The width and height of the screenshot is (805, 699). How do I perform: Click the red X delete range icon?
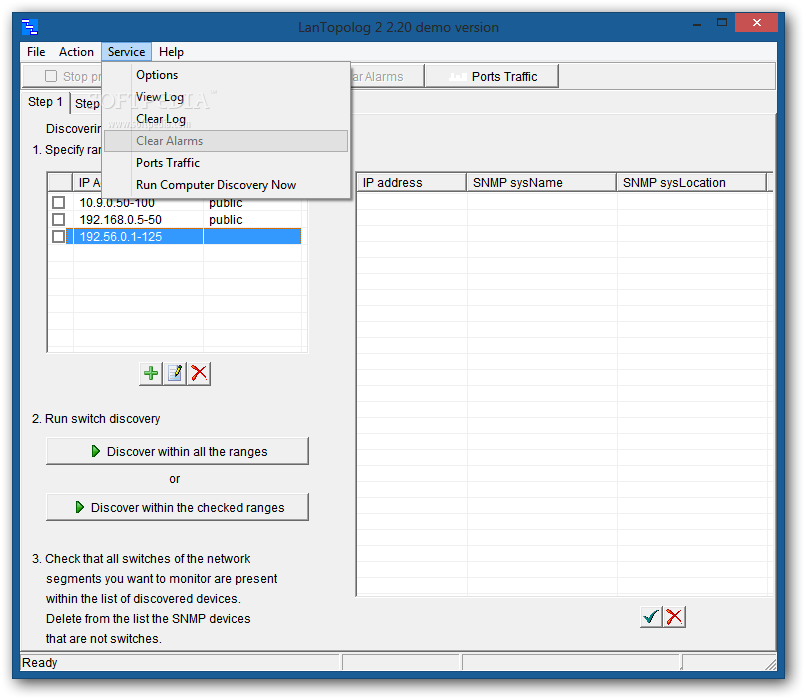pyautogui.click(x=199, y=373)
